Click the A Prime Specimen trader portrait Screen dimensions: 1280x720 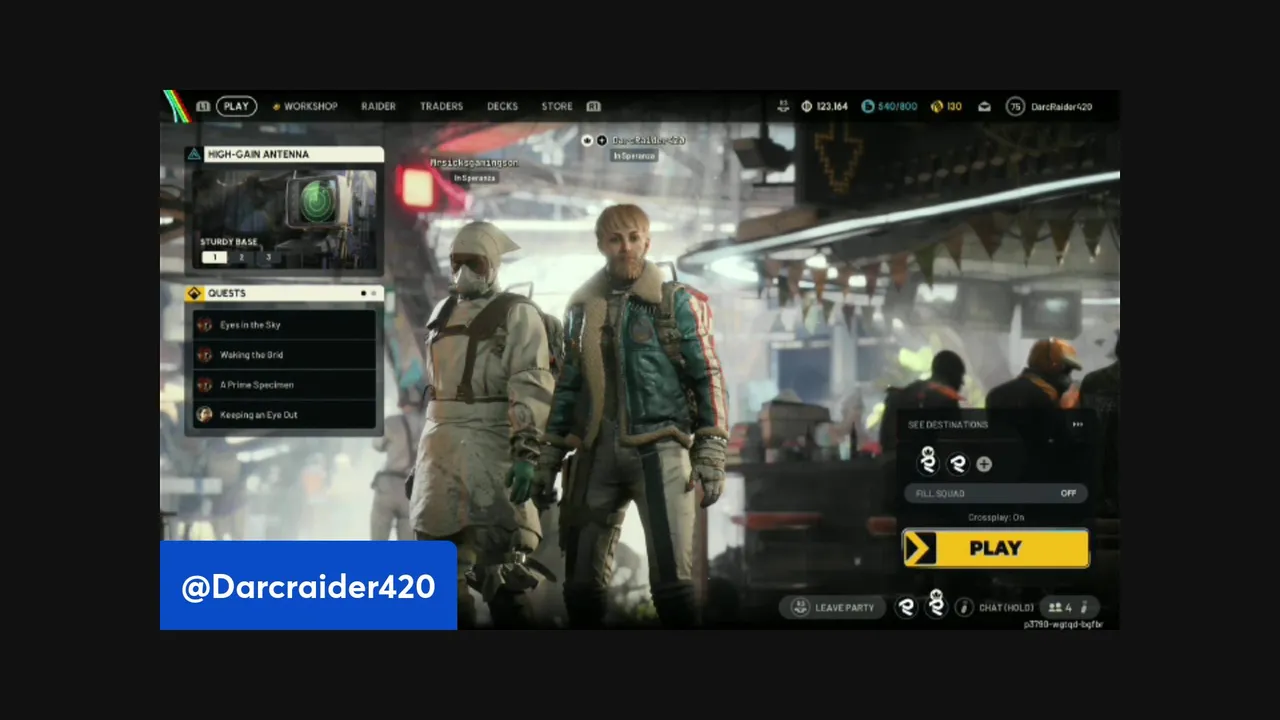(x=205, y=385)
